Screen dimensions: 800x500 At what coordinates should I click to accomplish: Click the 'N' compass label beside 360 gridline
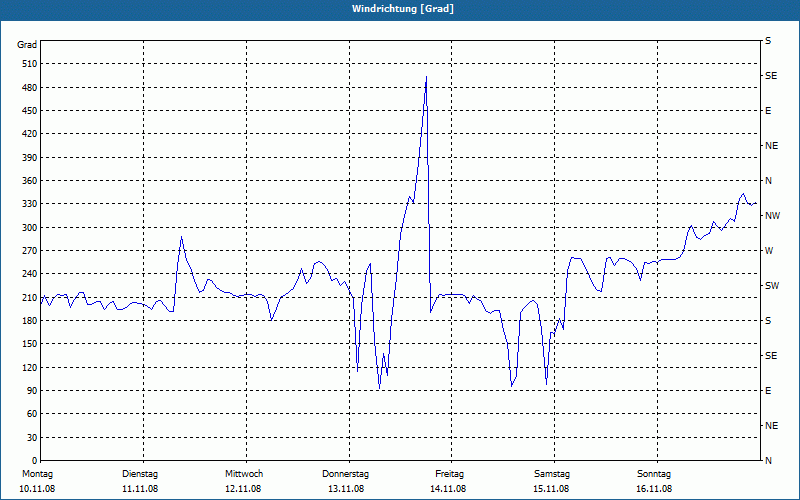coord(768,181)
